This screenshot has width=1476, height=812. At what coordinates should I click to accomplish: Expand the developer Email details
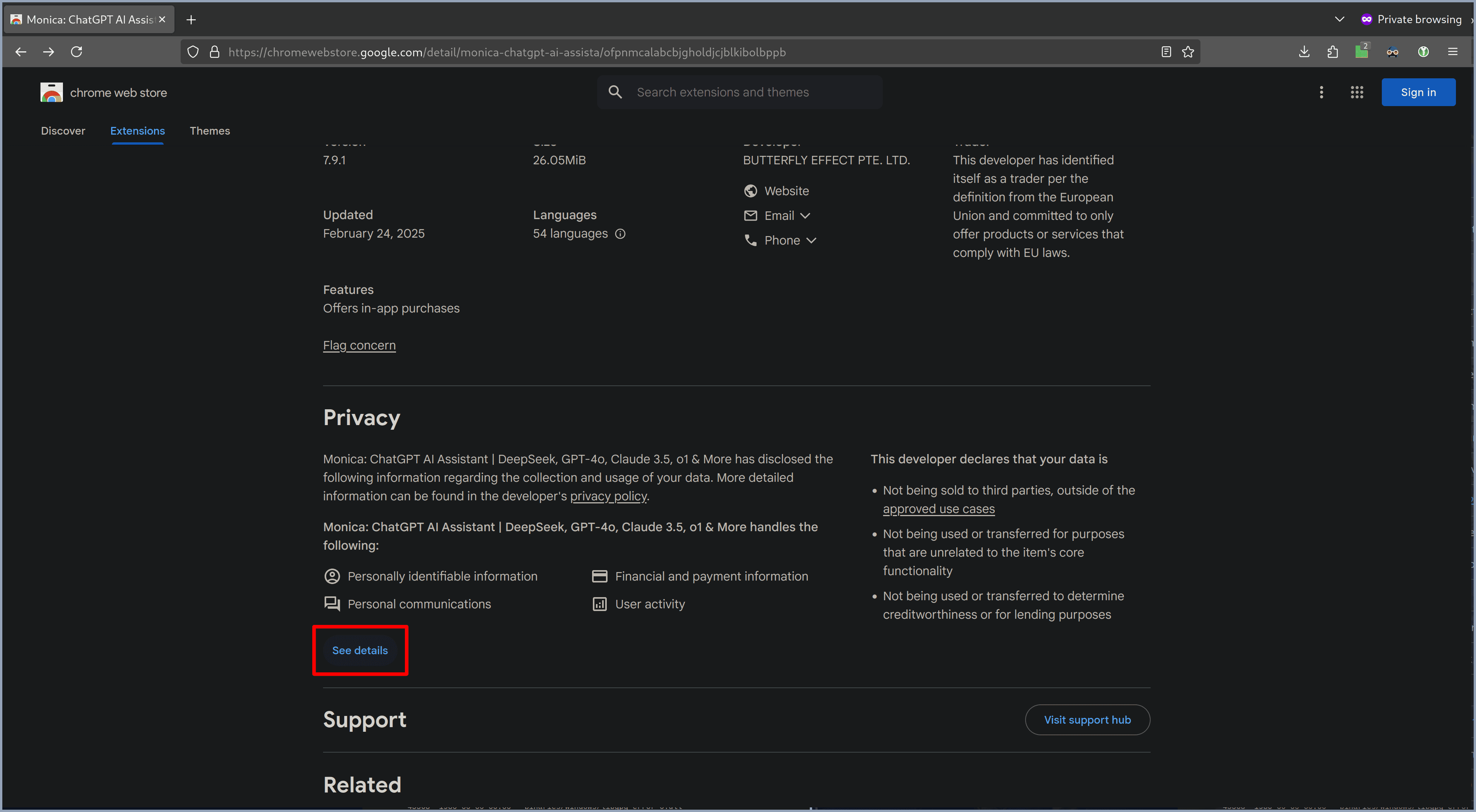click(777, 216)
